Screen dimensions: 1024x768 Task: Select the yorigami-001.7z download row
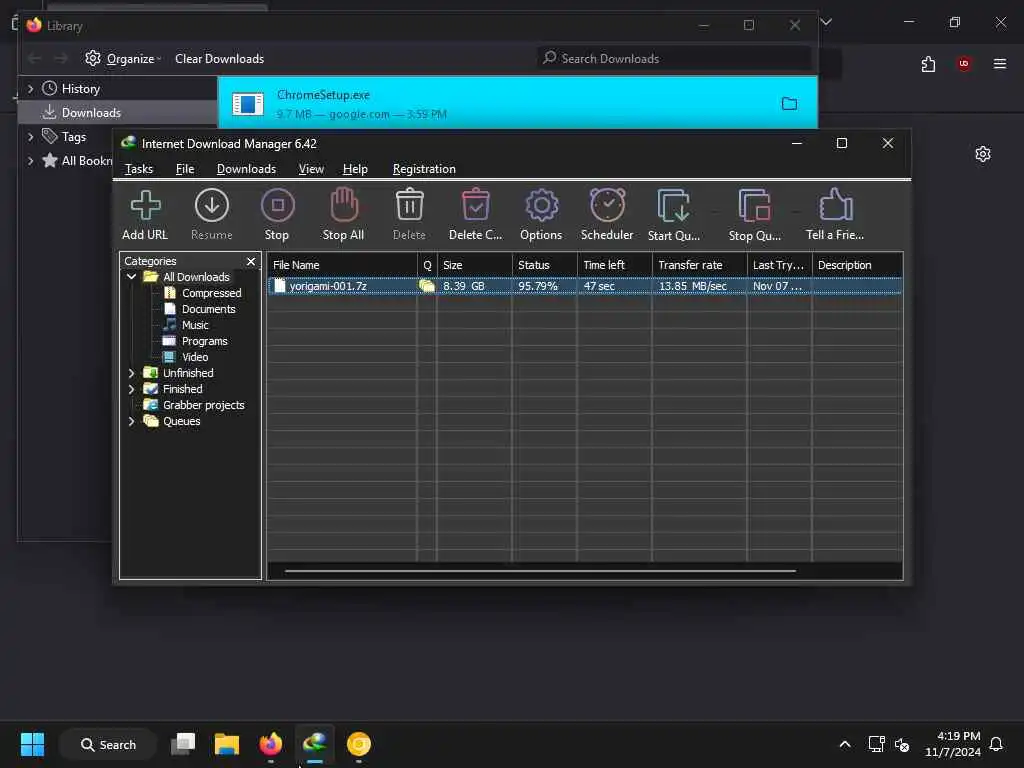pyautogui.click(x=584, y=286)
